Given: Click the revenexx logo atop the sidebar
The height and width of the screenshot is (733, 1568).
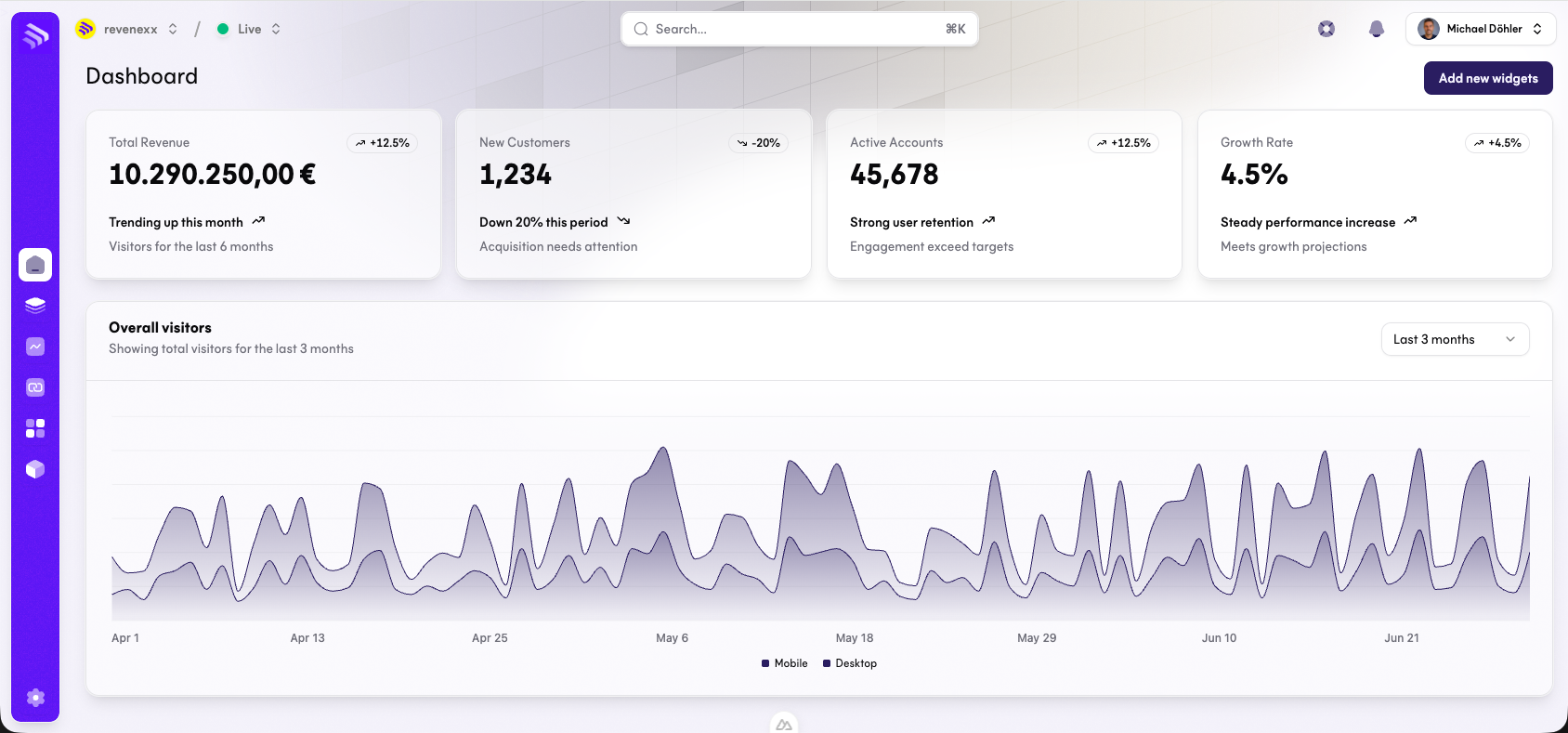Looking at the screenshot, I should [x=35, y=36].
